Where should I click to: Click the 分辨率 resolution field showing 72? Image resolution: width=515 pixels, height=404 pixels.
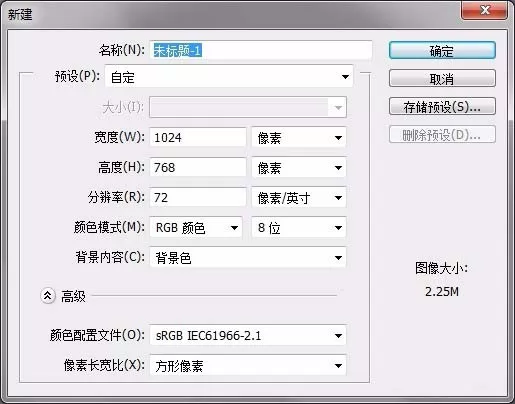[198, 198]
